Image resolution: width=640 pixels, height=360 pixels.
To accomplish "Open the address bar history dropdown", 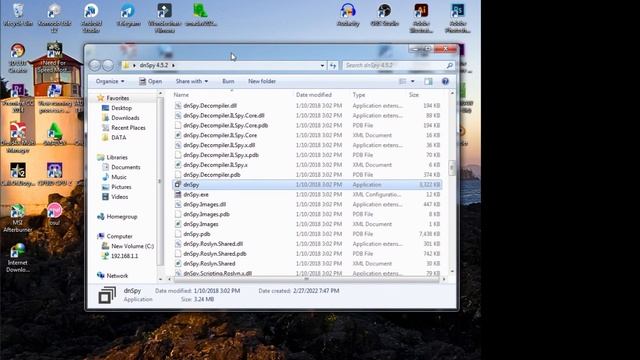I will tap(322, 65).
